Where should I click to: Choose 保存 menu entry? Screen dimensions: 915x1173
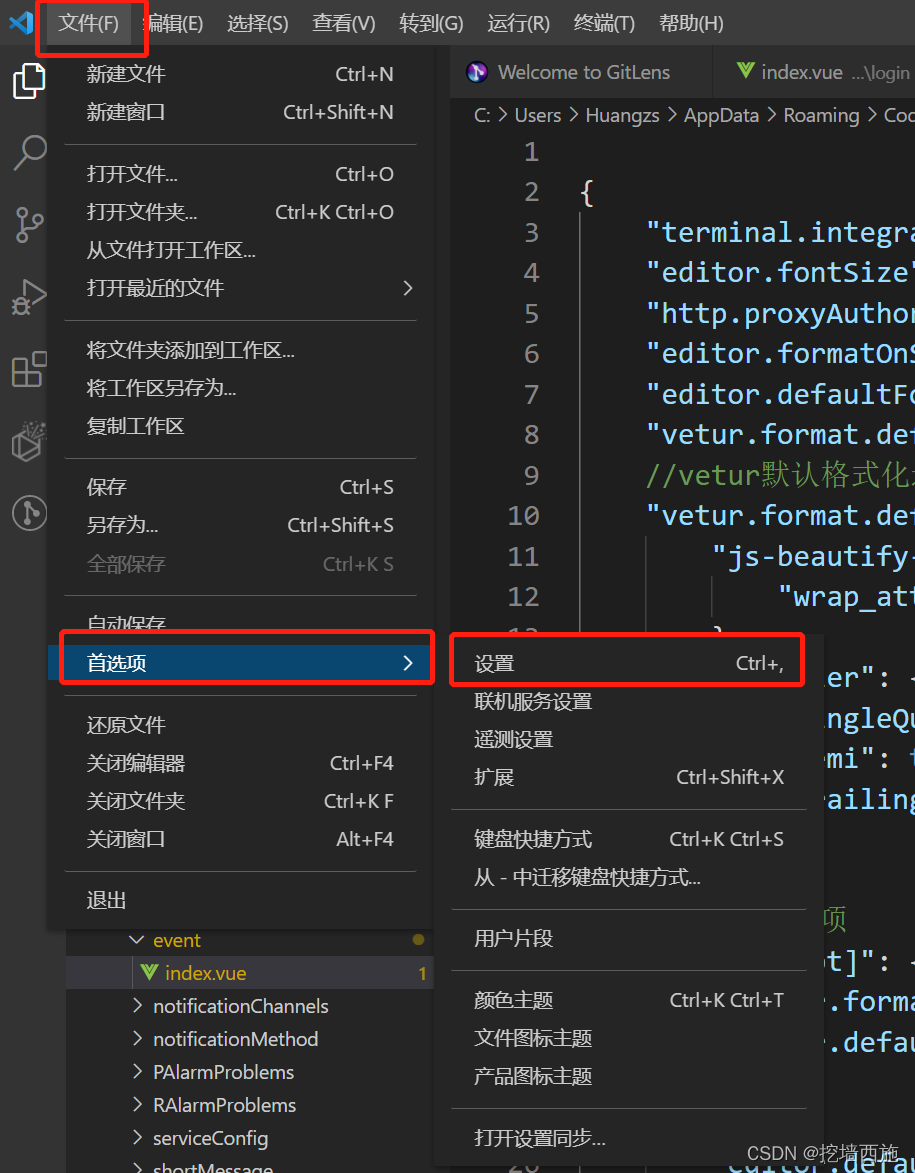(x=240, y=487)
